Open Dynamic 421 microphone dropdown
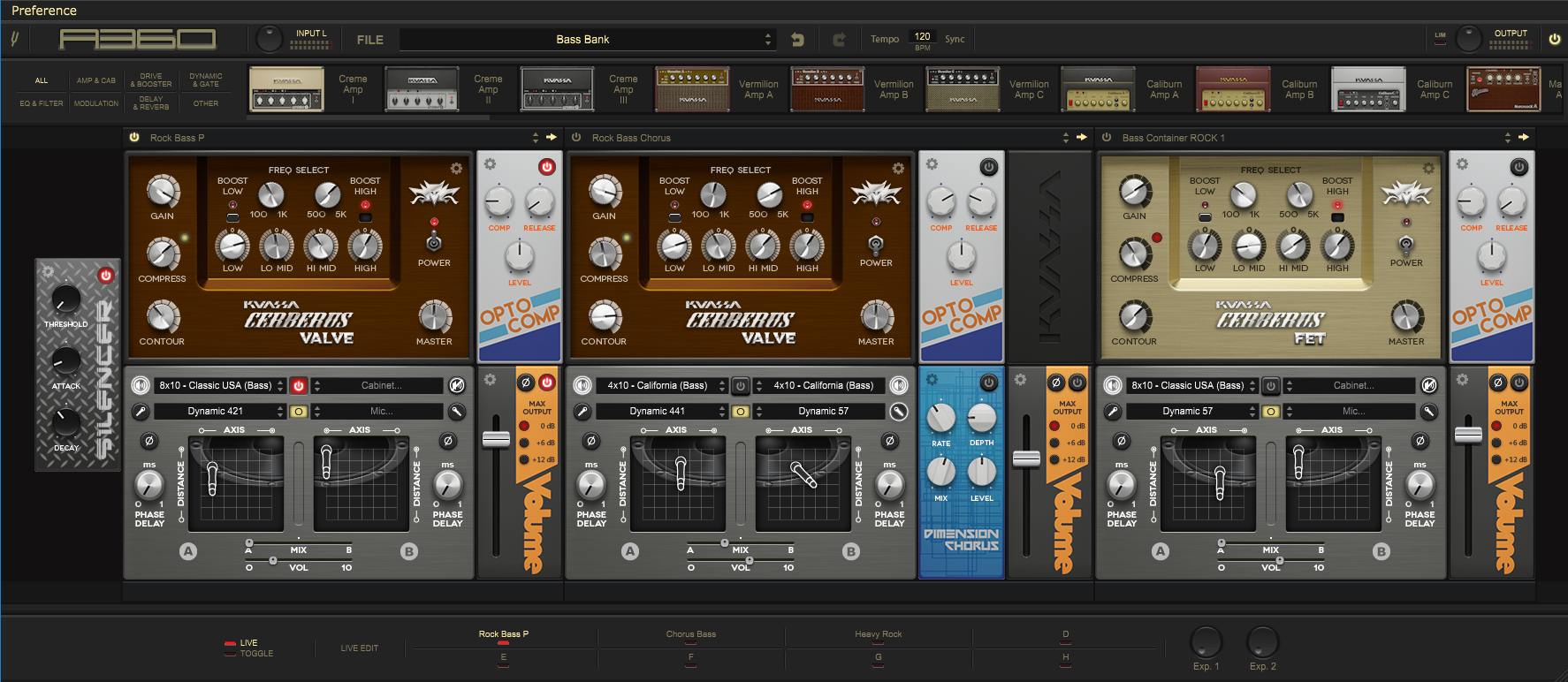Screen dimensions: 1568x682 click(220, 411)
